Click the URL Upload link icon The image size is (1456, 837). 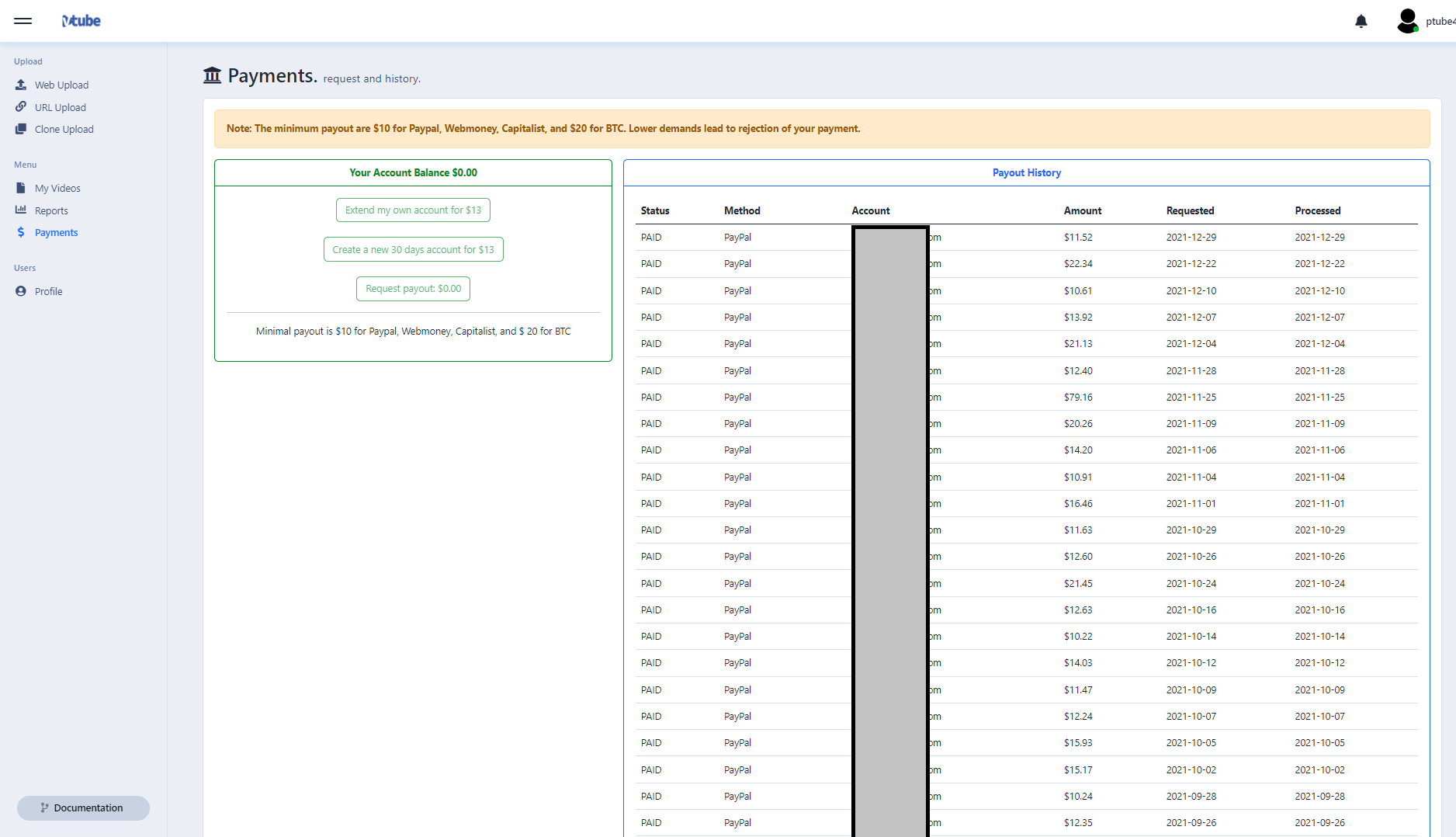[21, 107]
